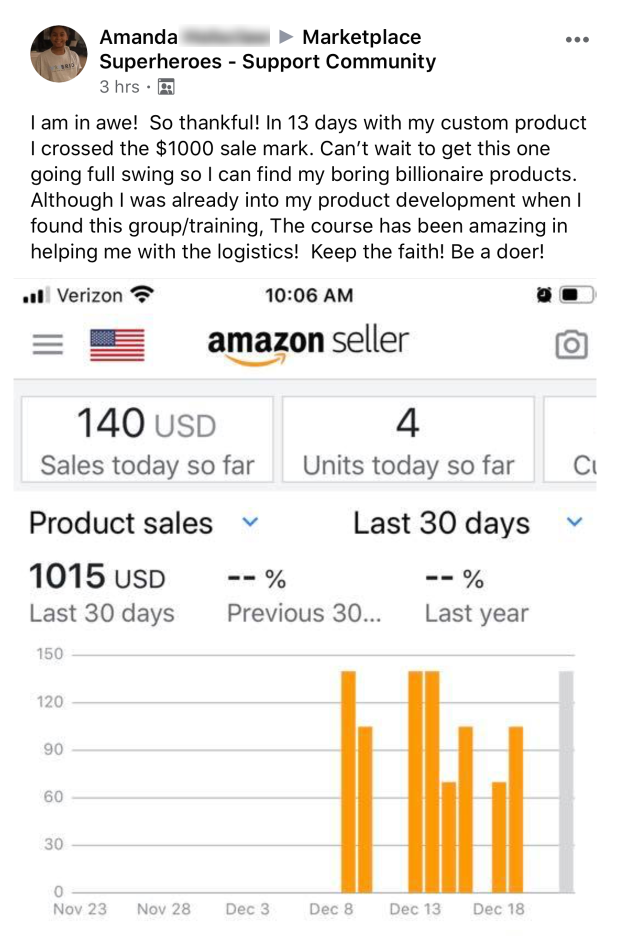Tap the camera icon in seller header

click(571, 345)
